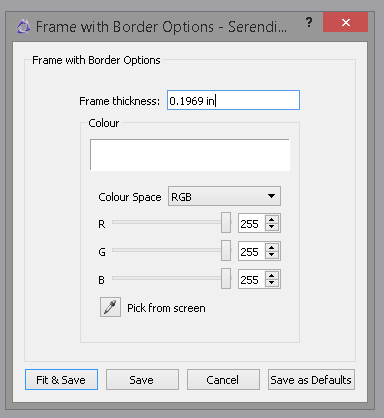This screenshot has width=384, height=418.
Task: Decrease the B value with down arrow
Action: tap(272, 283)
